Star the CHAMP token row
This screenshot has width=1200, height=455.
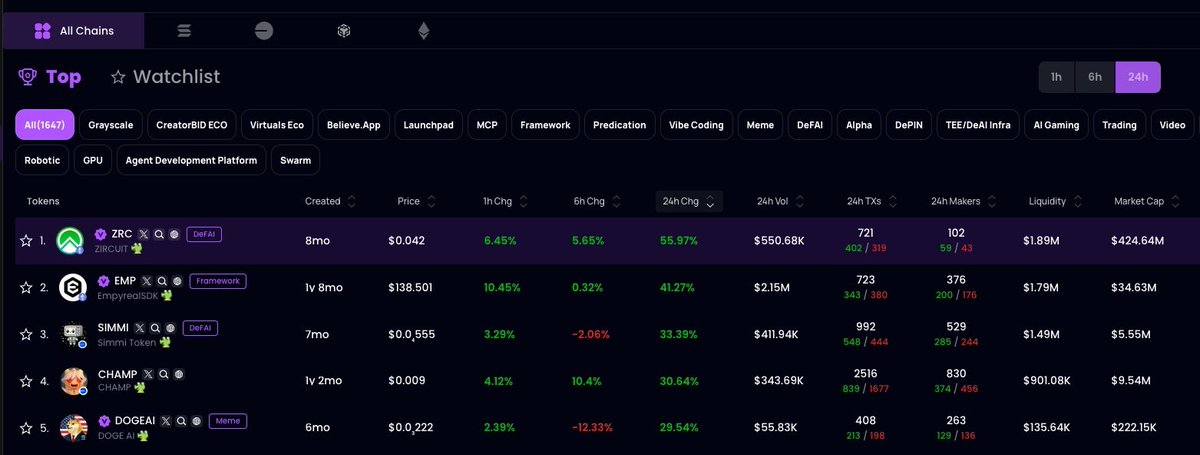pos(26,381)
